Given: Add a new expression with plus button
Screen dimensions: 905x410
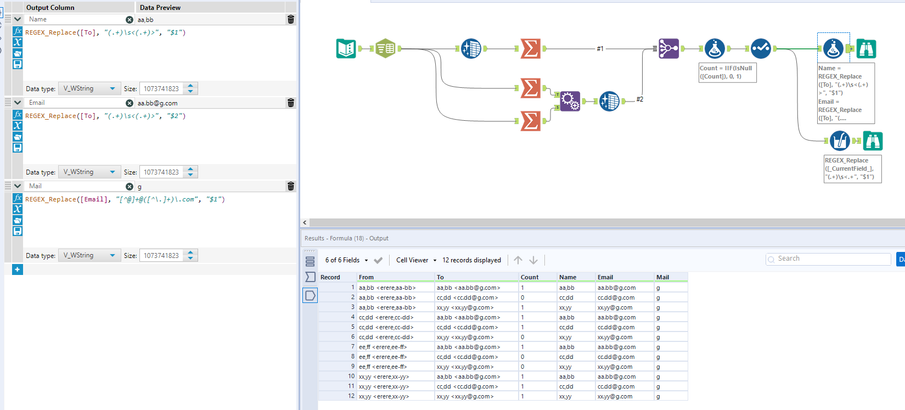Looking at the screenshot, I should click(17, 269).
